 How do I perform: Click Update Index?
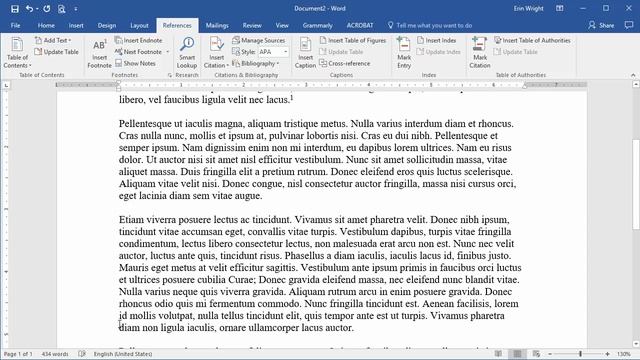(438, 52)
